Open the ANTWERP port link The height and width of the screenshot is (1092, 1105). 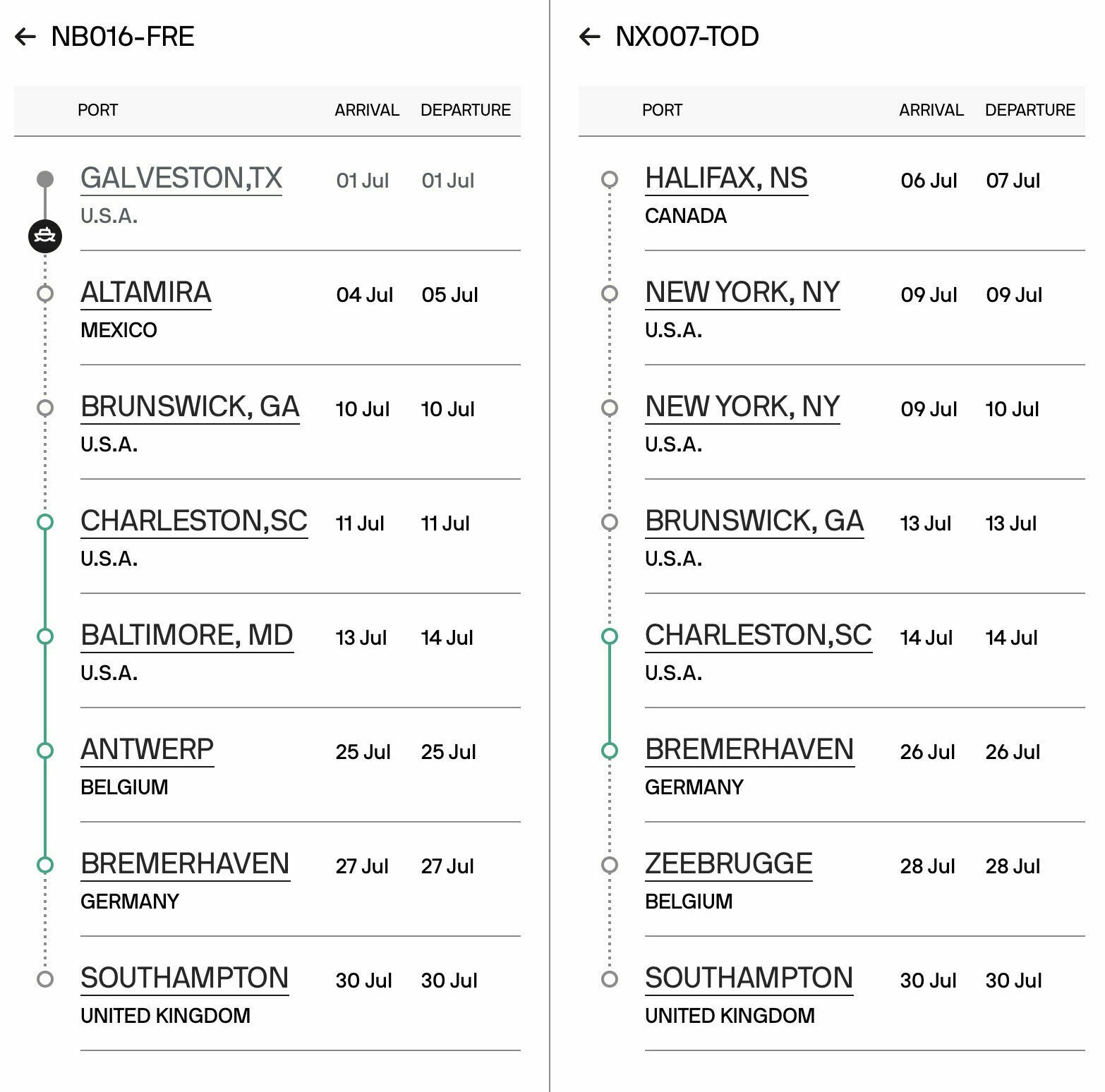tap(147, 750)
